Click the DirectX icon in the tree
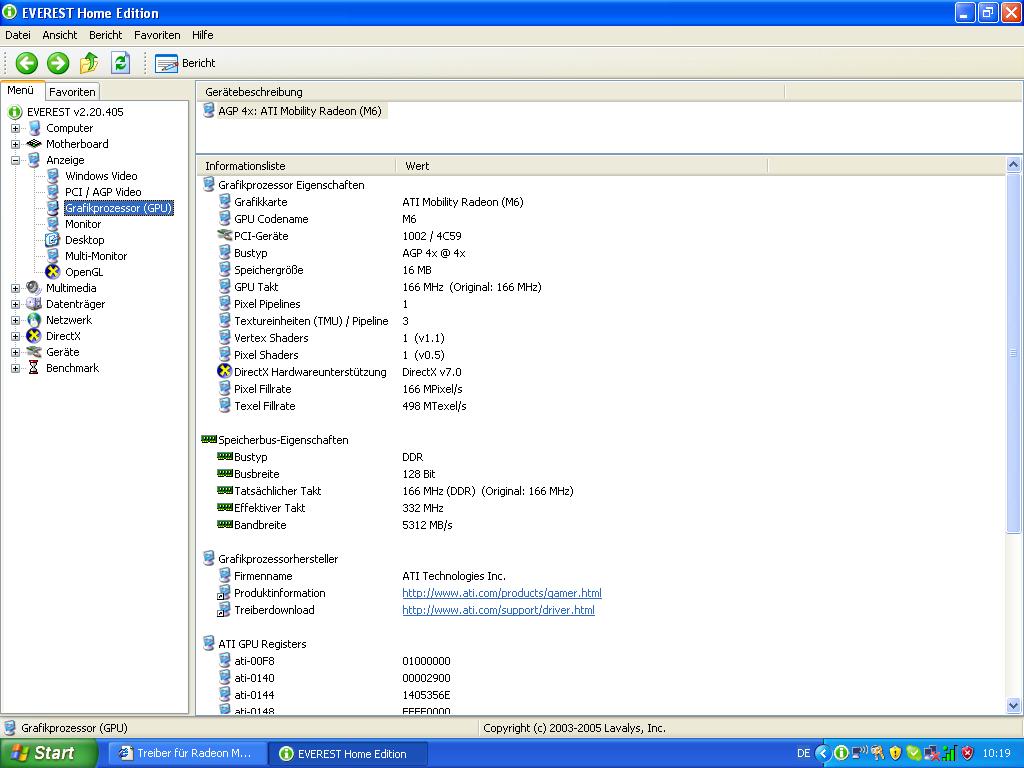The height and width of the screenshot is (768, 1024). point(34,336)
